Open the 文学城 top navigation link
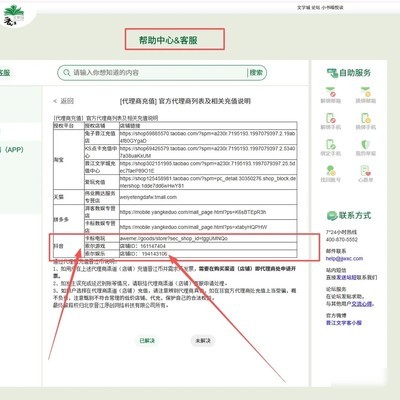 pyautogui.click(x=303, y=7)
